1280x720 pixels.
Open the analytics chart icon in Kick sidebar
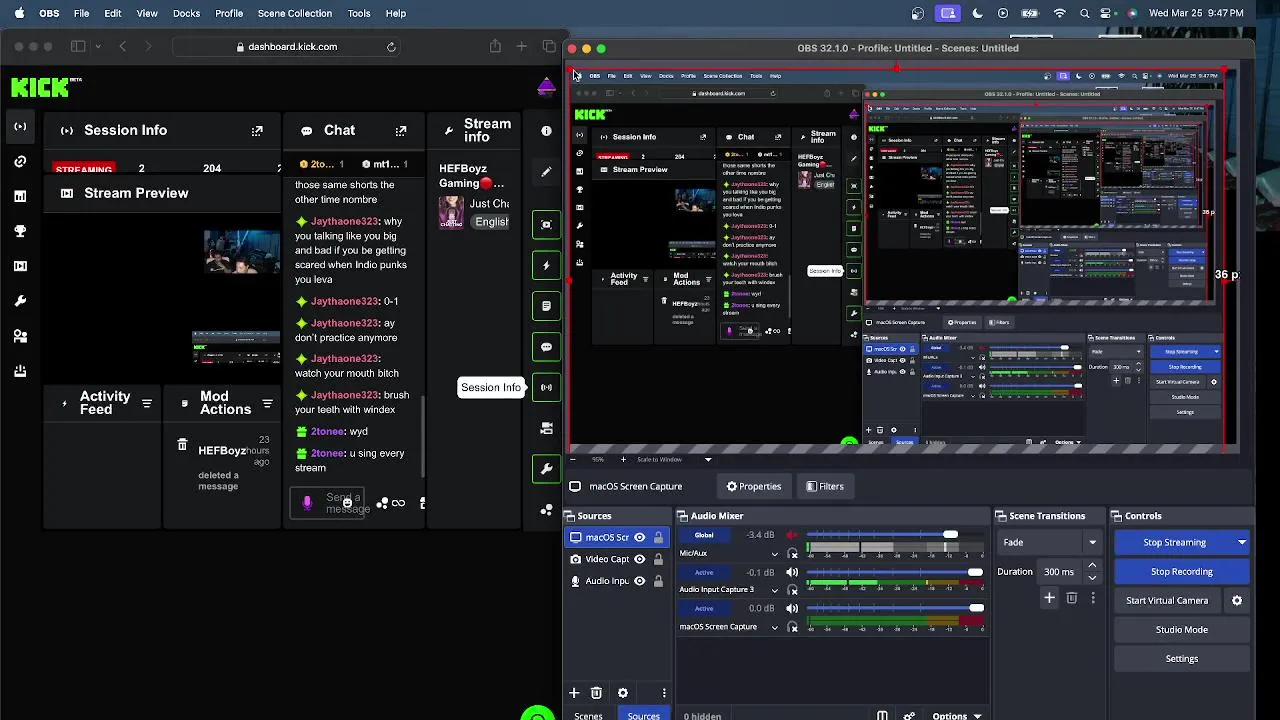coord(20,196)
